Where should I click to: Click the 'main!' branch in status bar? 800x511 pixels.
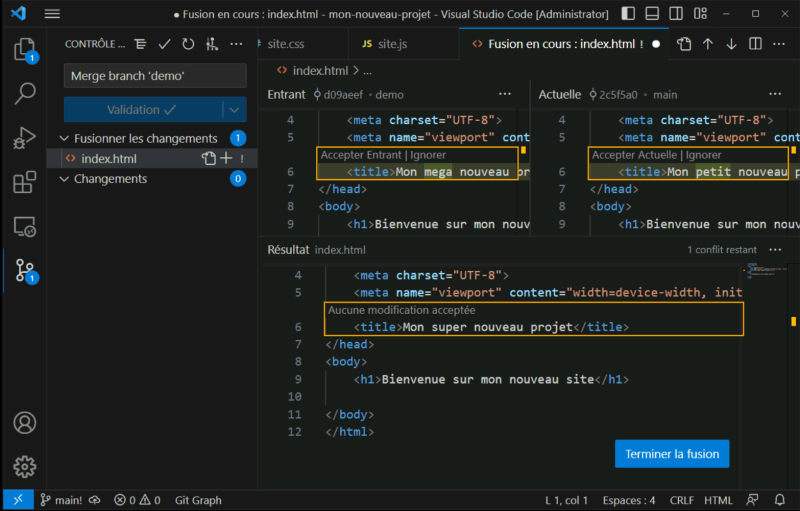(61, 500)
